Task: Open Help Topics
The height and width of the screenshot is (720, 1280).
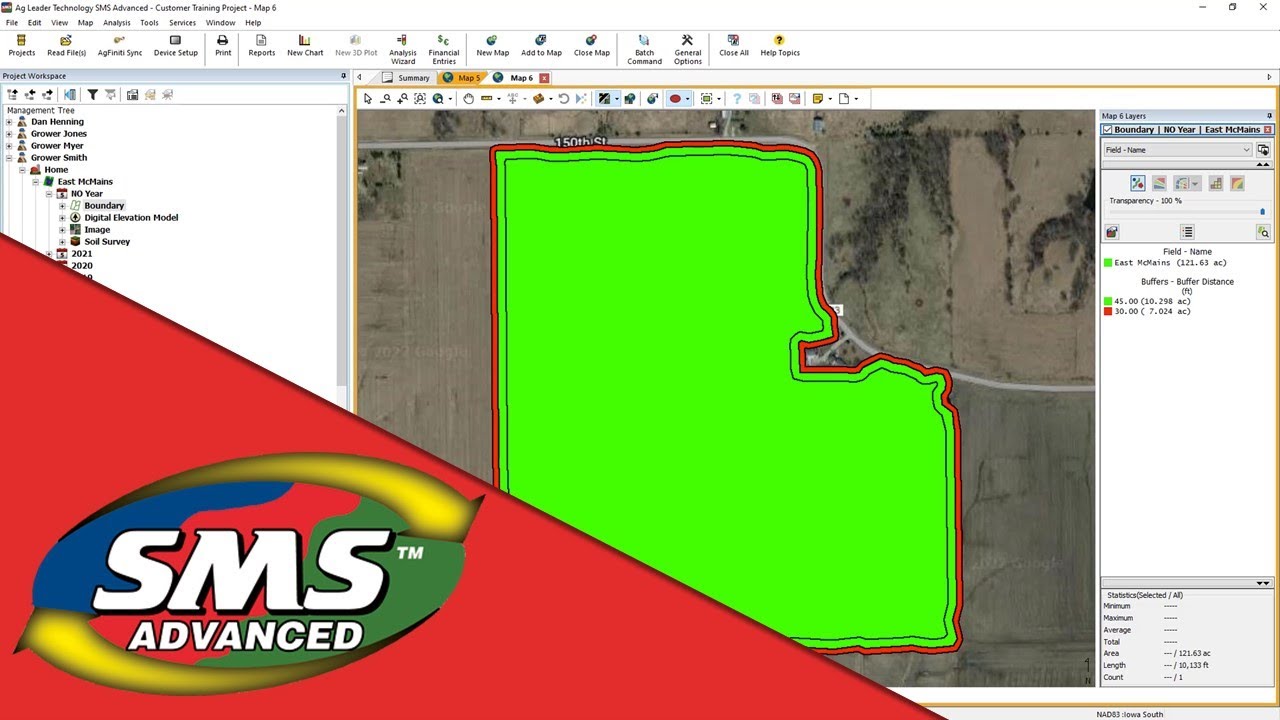Action: (x=780, y=45)
